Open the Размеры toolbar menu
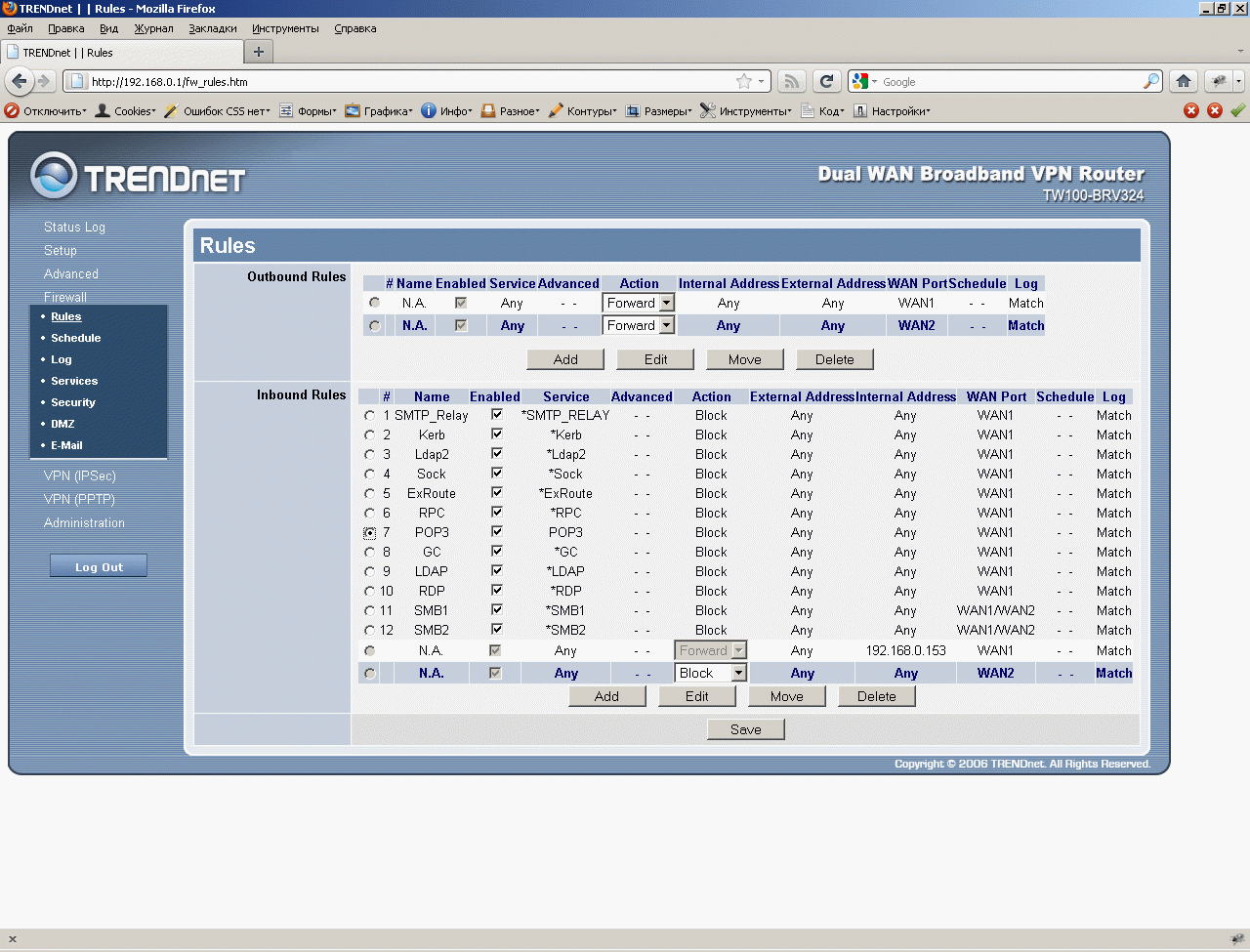1250x952 pixels. pos(659,111)
